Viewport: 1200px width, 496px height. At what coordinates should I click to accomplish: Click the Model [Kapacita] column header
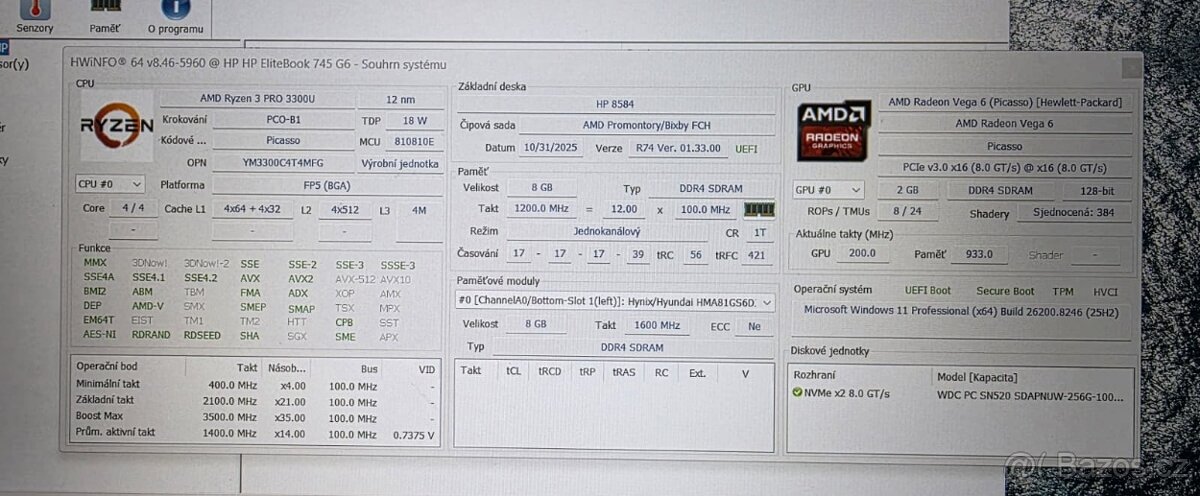click(x=976, y=376)
